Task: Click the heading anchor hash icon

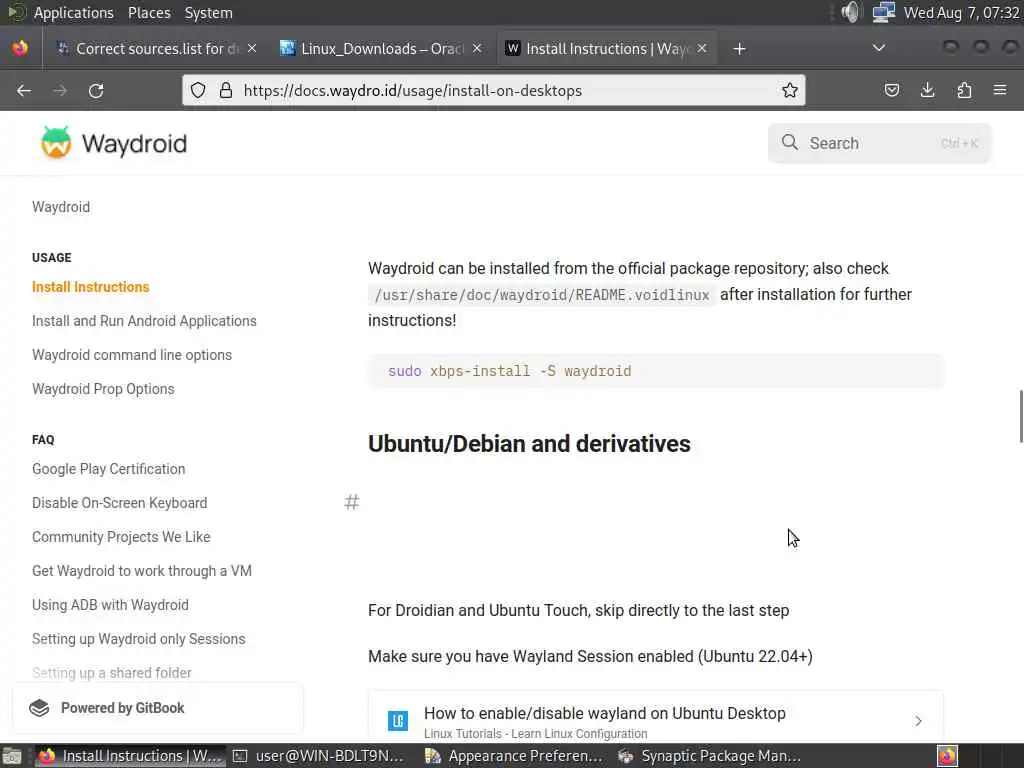Action: 351,502
